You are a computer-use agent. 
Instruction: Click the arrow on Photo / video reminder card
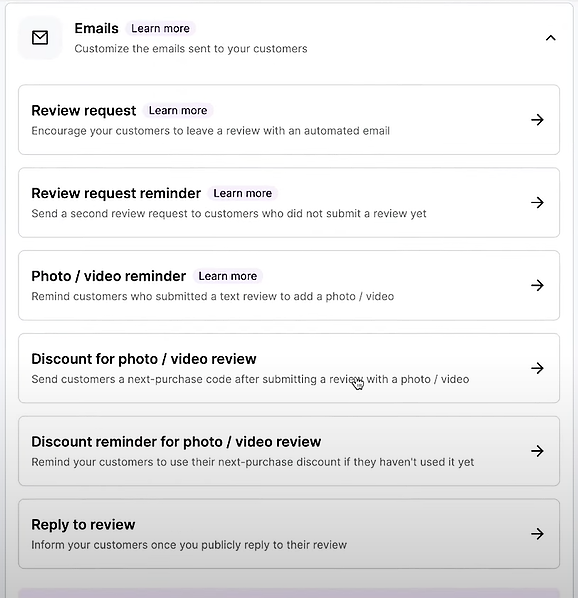click(537, 285)
